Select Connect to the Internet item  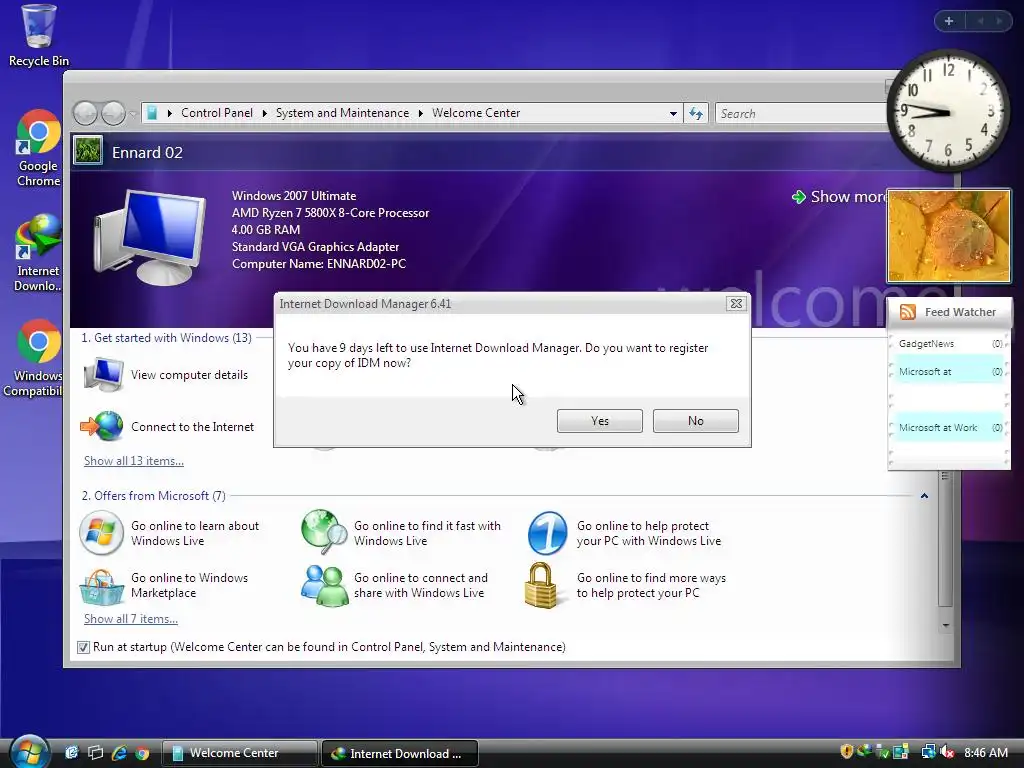pos(168,426)
